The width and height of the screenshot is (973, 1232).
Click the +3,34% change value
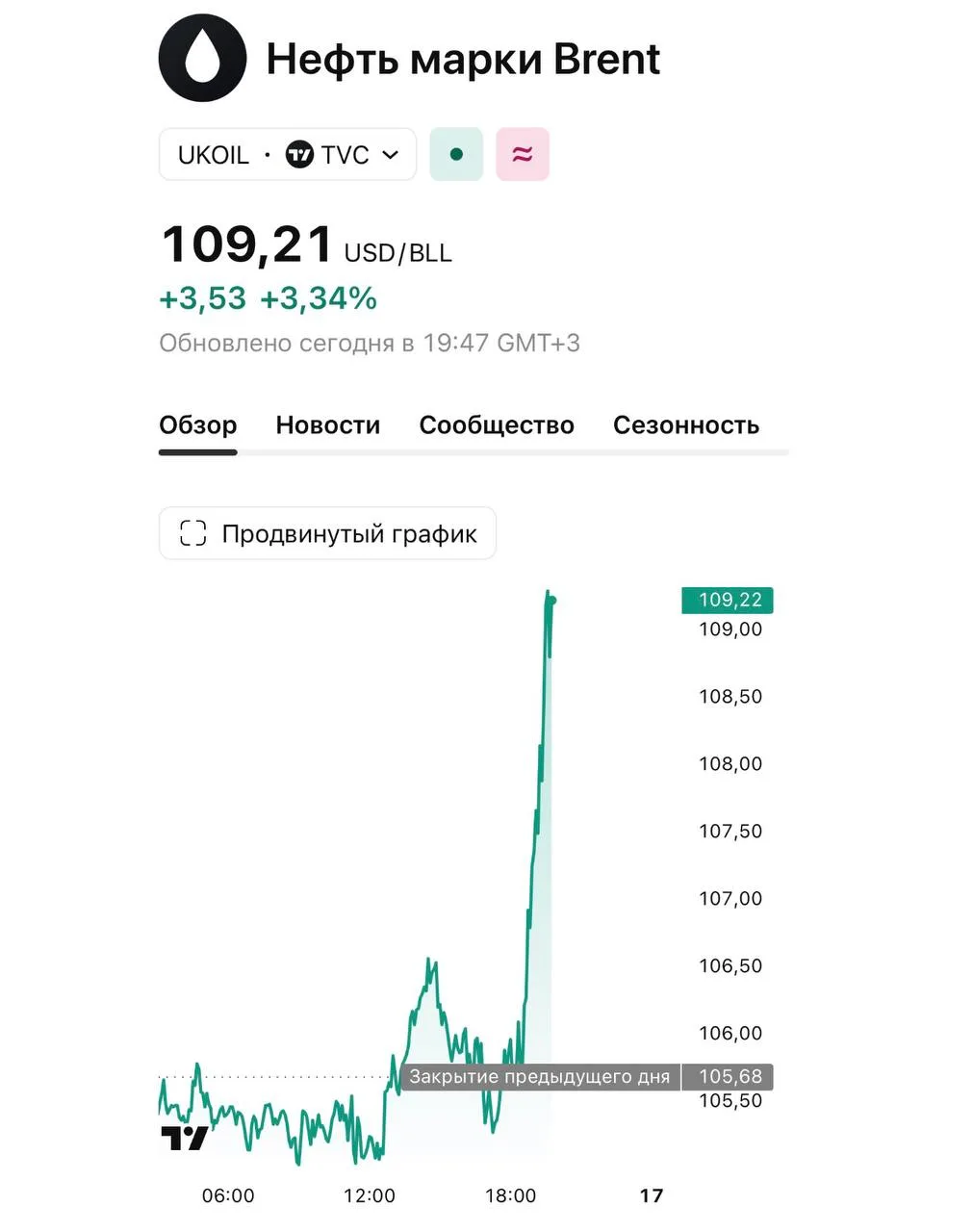319,298
